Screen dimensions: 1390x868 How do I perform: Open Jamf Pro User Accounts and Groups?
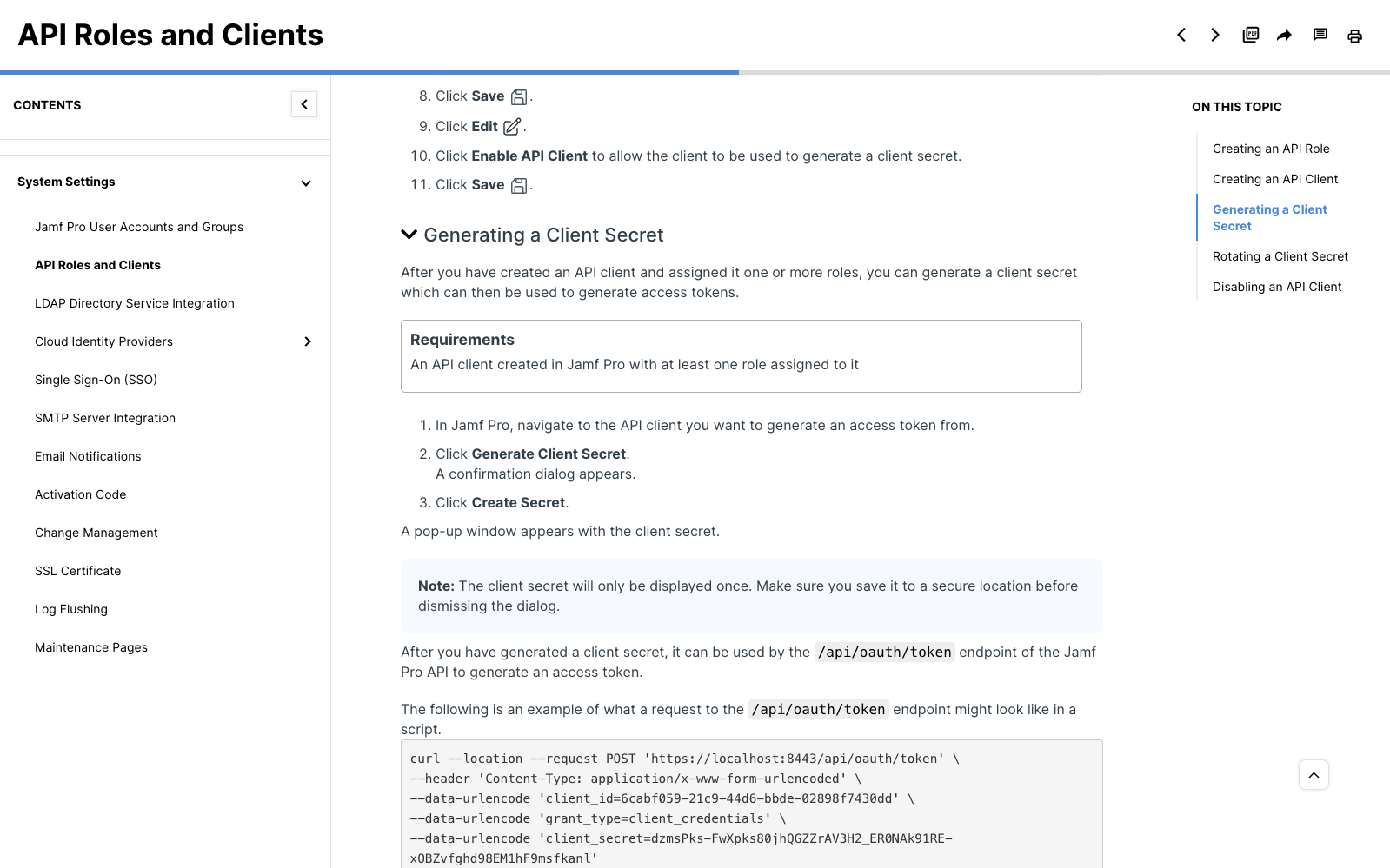[x=139, y=227]
